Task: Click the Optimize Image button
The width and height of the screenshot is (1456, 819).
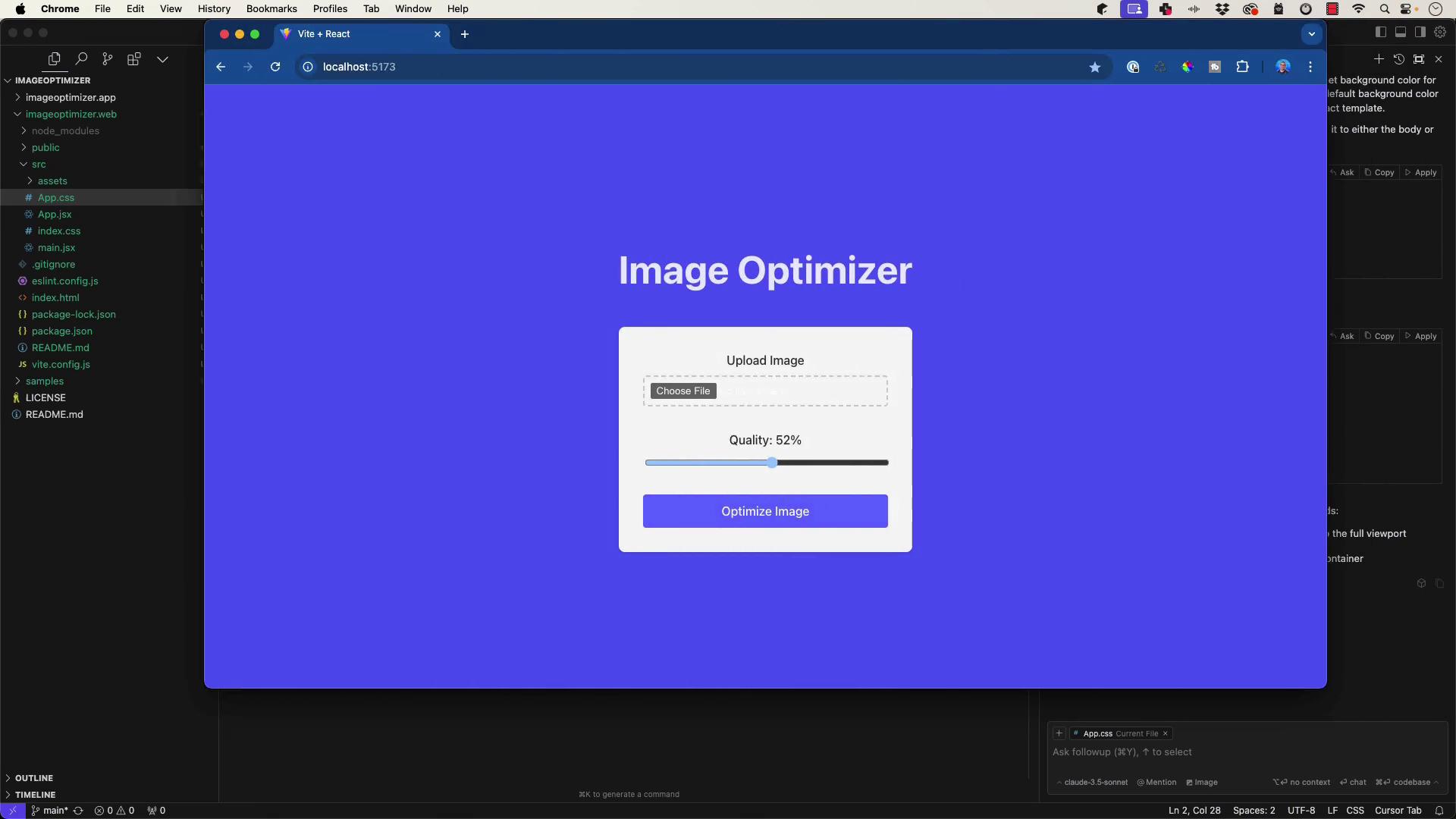Action: click(x=764, y=511)
